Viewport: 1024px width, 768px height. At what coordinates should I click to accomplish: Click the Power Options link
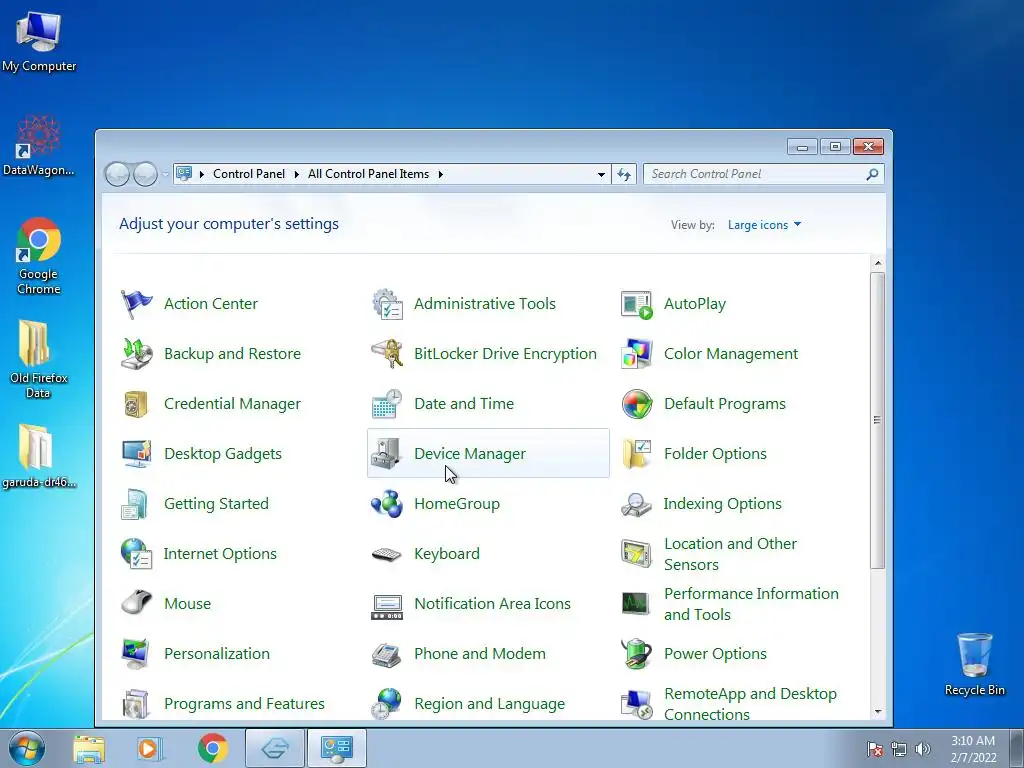pyautogui.click(x=715, y=654)
